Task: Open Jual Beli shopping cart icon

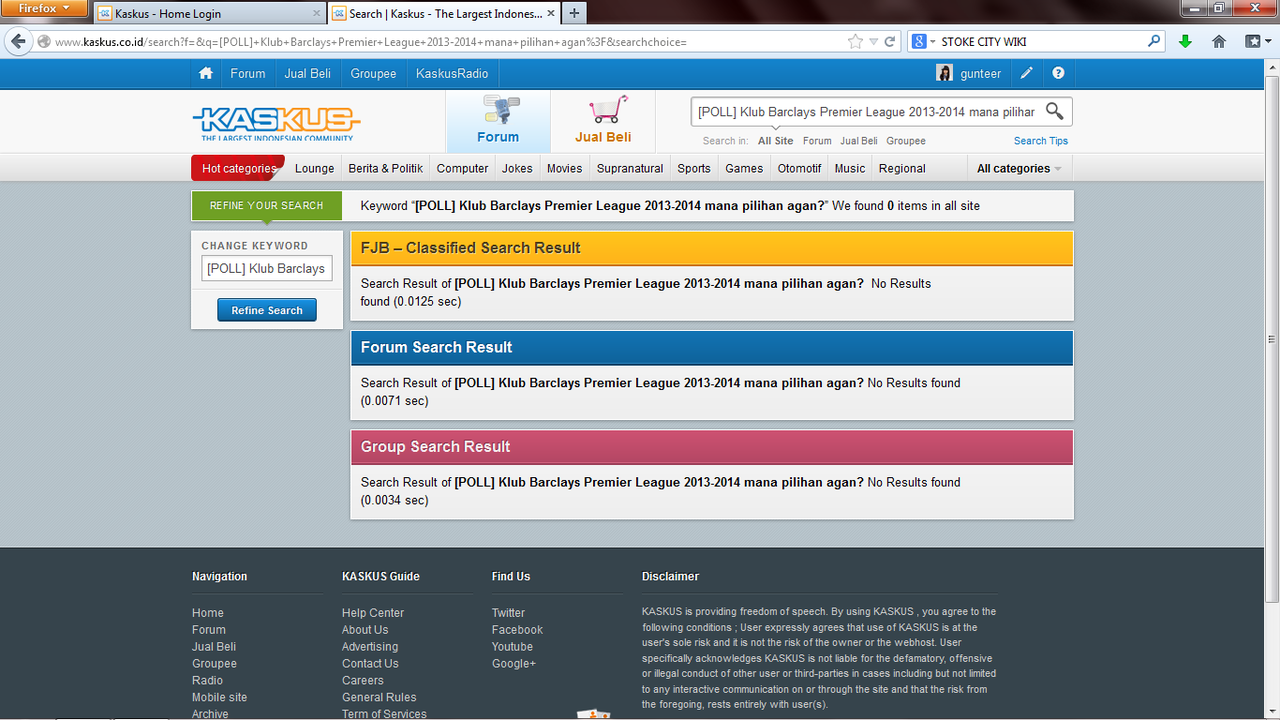Action: pyautogui.click(x=607, y=110)
